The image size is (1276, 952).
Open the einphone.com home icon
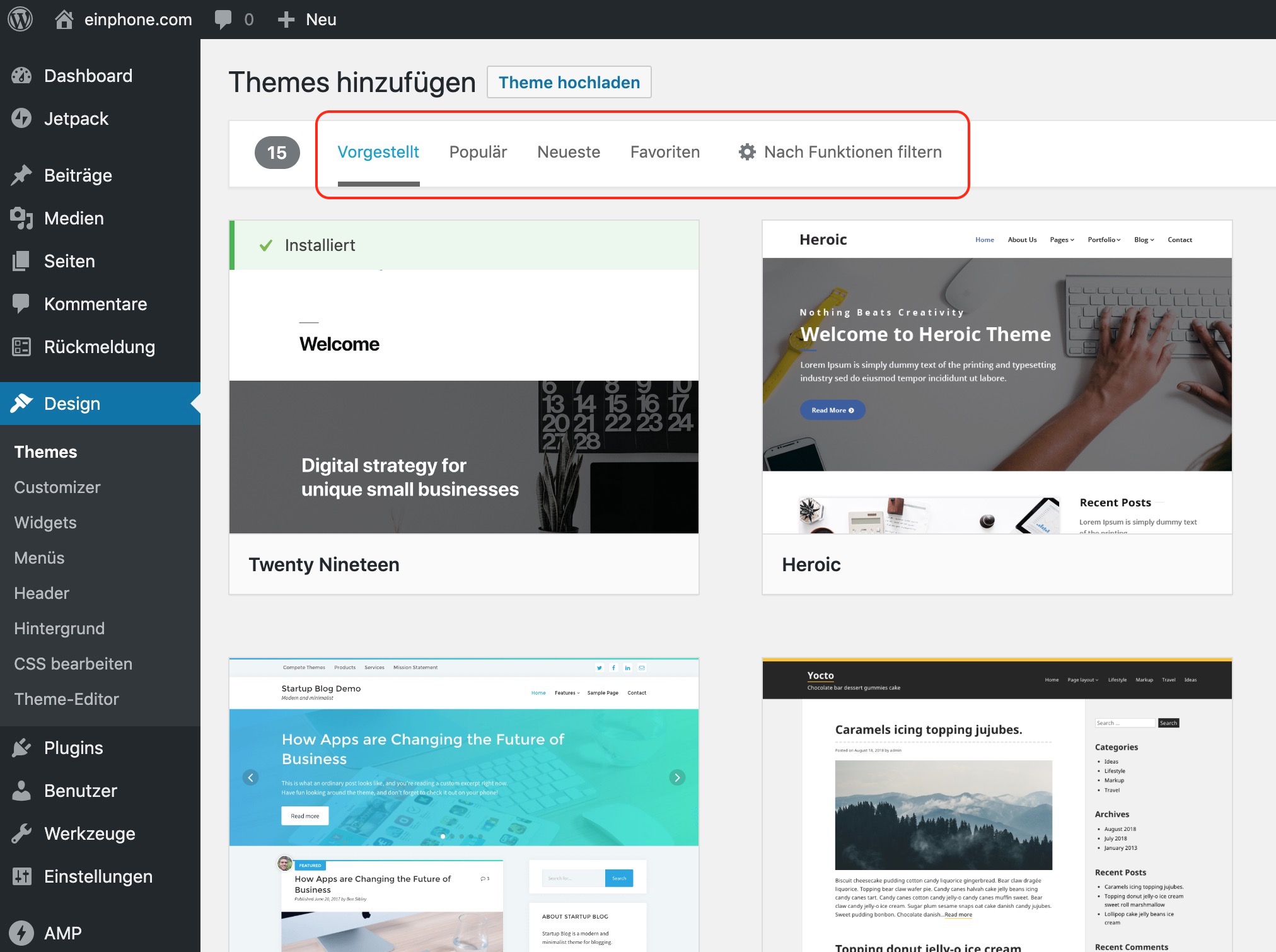click(x=64, y=20)
